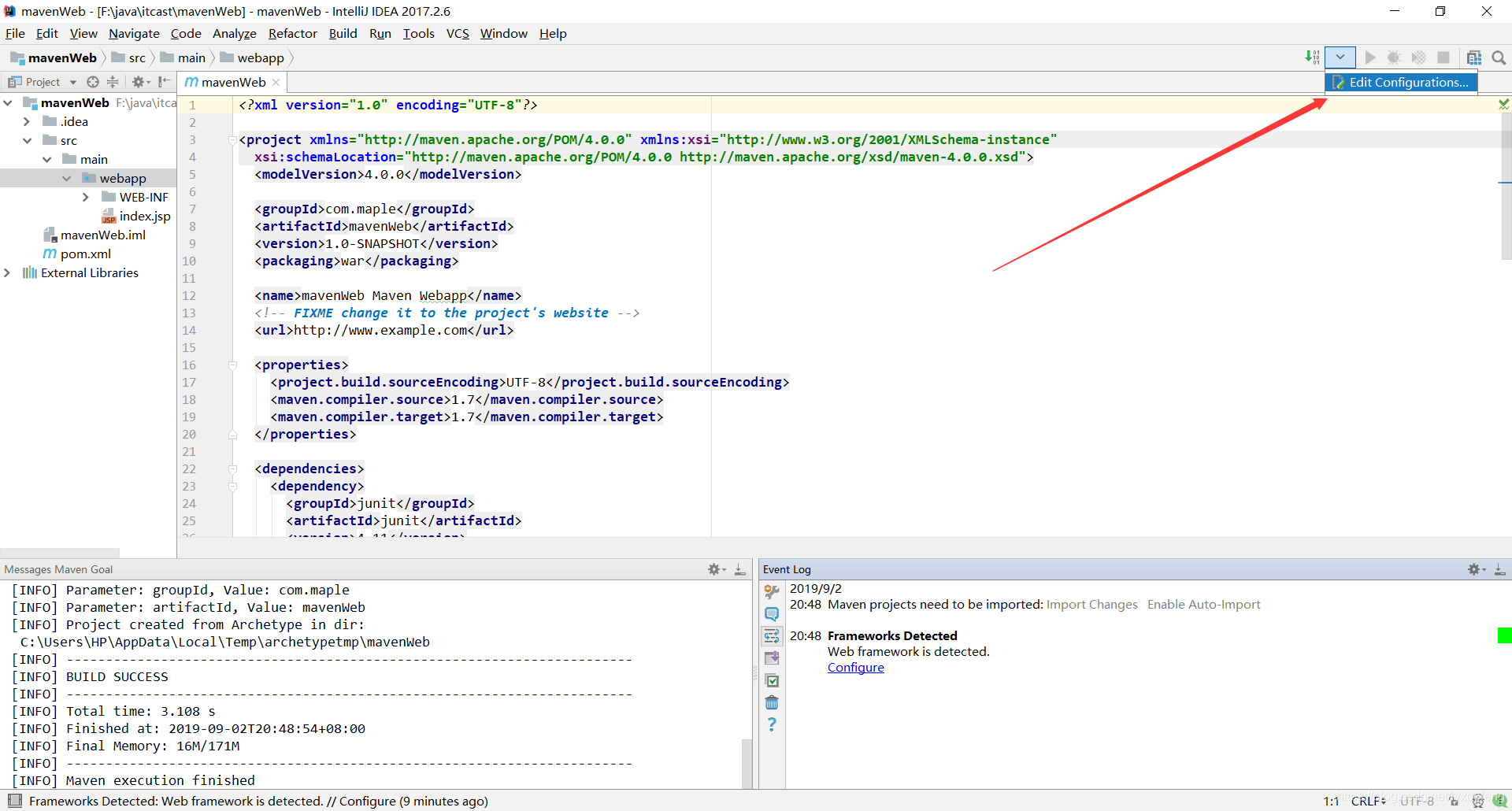Hide the Event Log panel

pyautogui.click(x=1500, y=569)
